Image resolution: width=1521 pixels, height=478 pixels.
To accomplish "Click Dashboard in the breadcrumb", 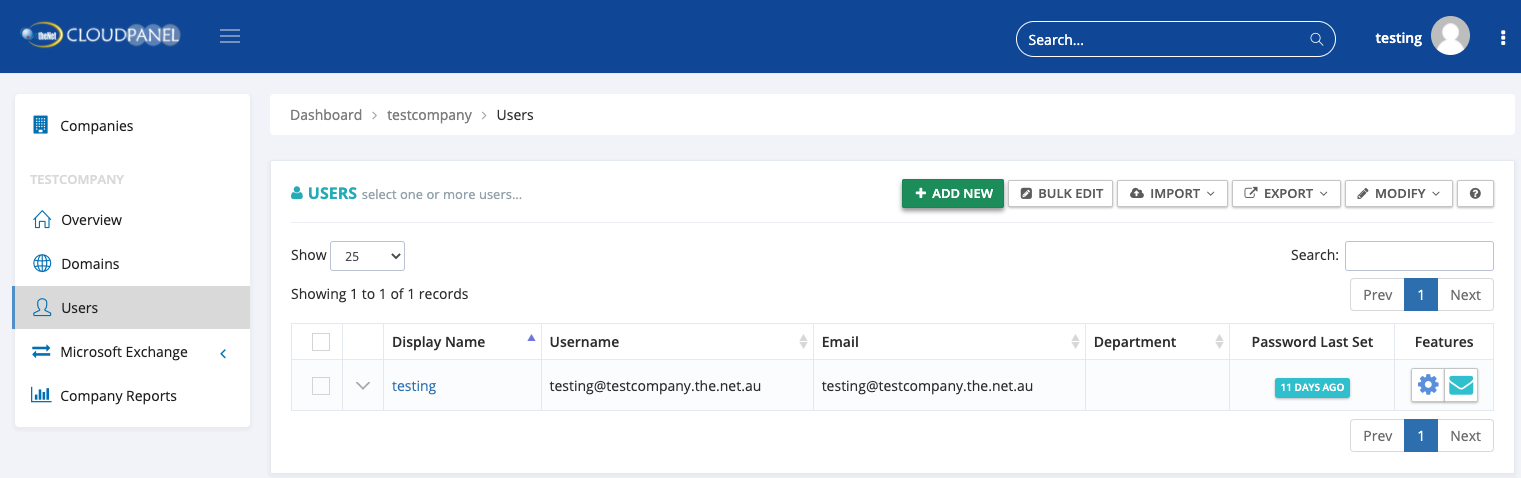I will click(x=326, y=115).
